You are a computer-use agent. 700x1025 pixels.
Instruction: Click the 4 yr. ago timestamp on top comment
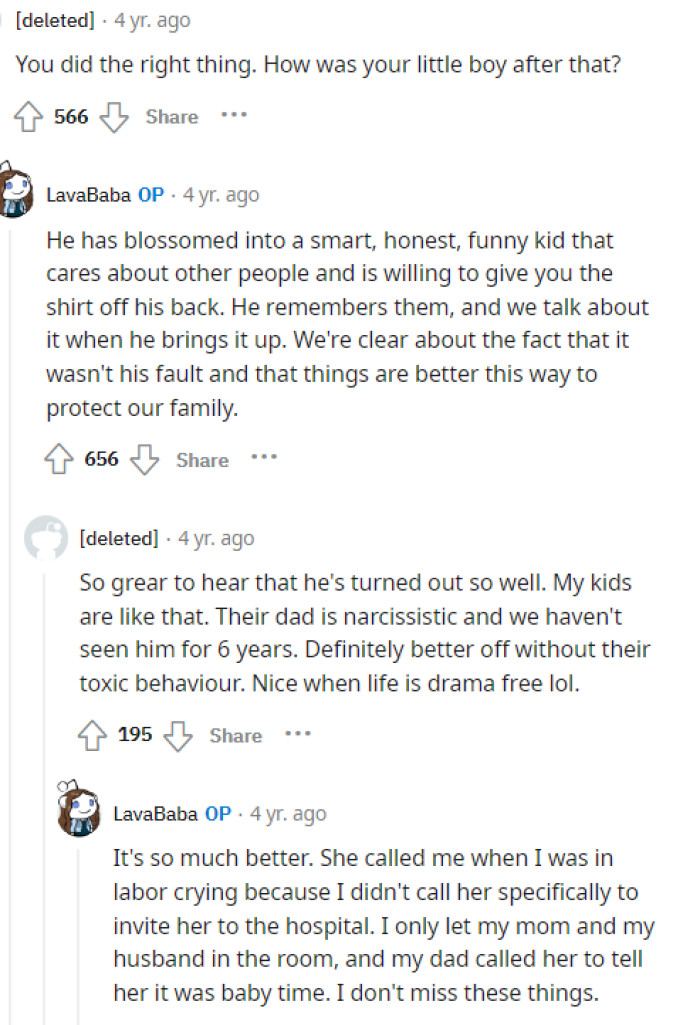[x=149, y=19]
